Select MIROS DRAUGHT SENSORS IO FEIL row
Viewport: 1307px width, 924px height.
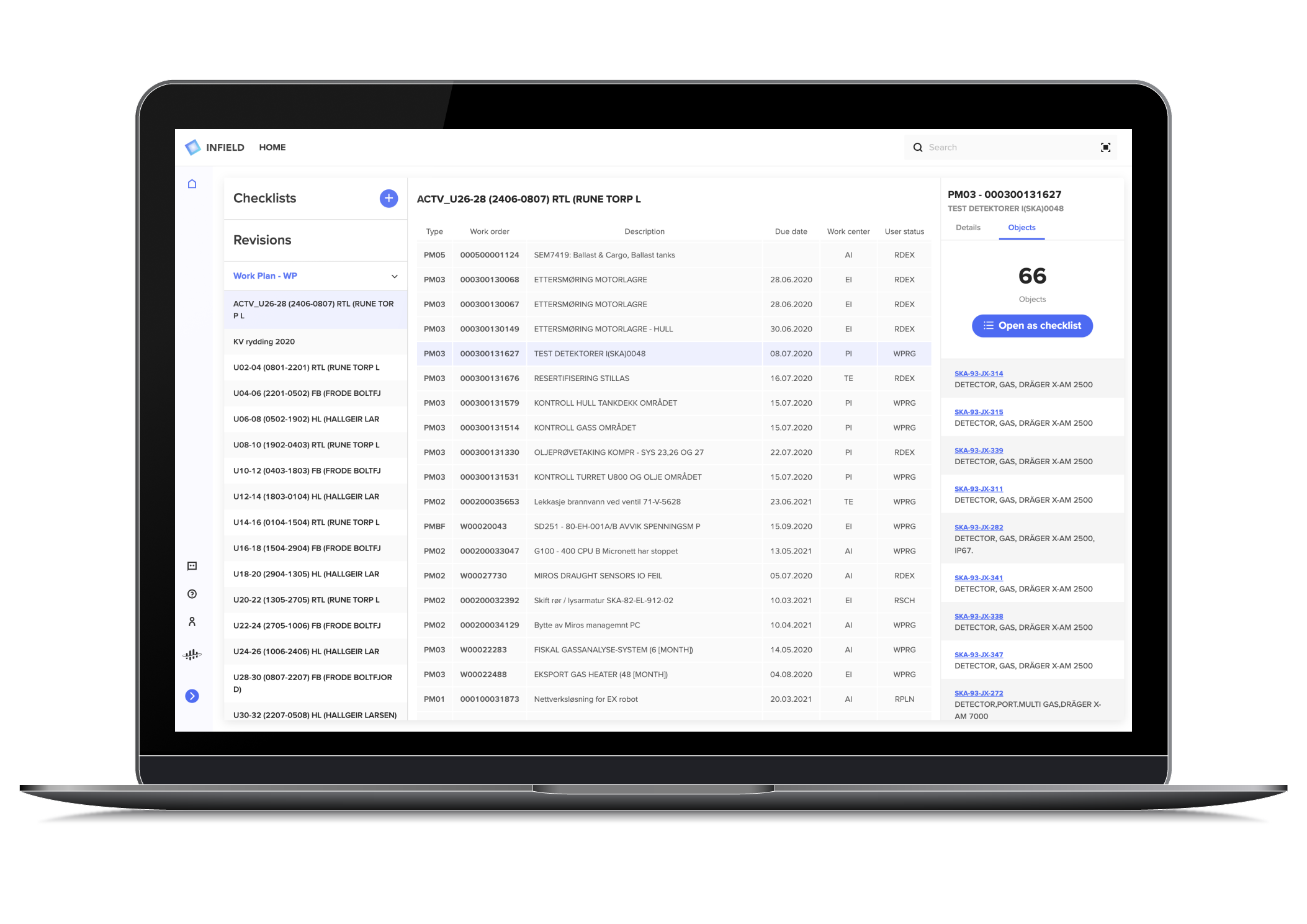point(674,576)
